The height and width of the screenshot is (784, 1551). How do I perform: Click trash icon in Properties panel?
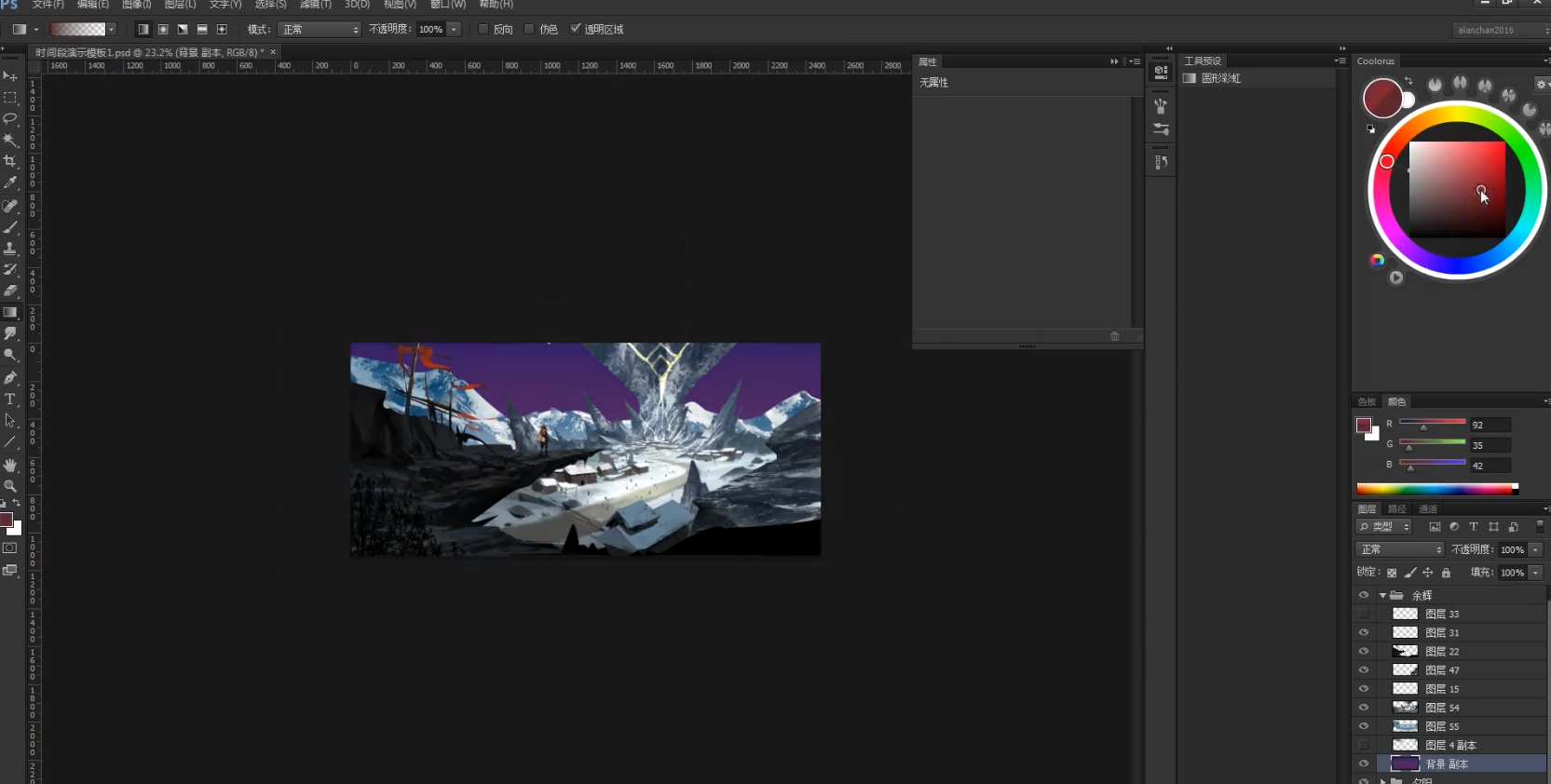click(1114, 336)
